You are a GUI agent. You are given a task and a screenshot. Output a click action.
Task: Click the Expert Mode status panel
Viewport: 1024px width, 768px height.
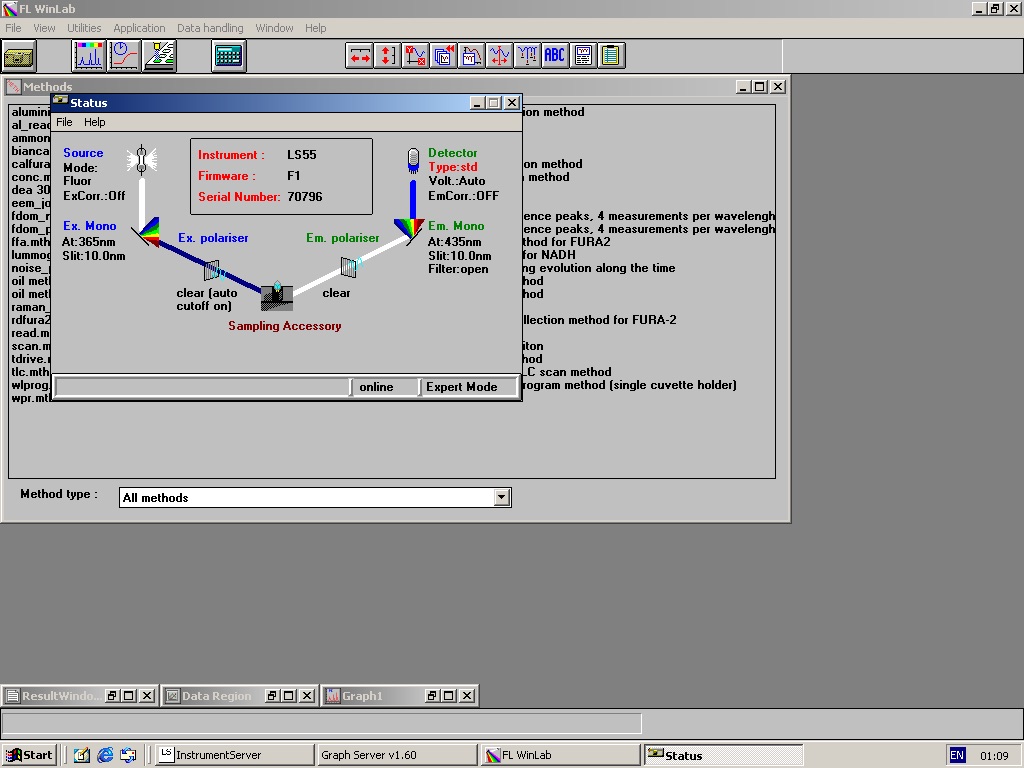(x=468, y=387)
